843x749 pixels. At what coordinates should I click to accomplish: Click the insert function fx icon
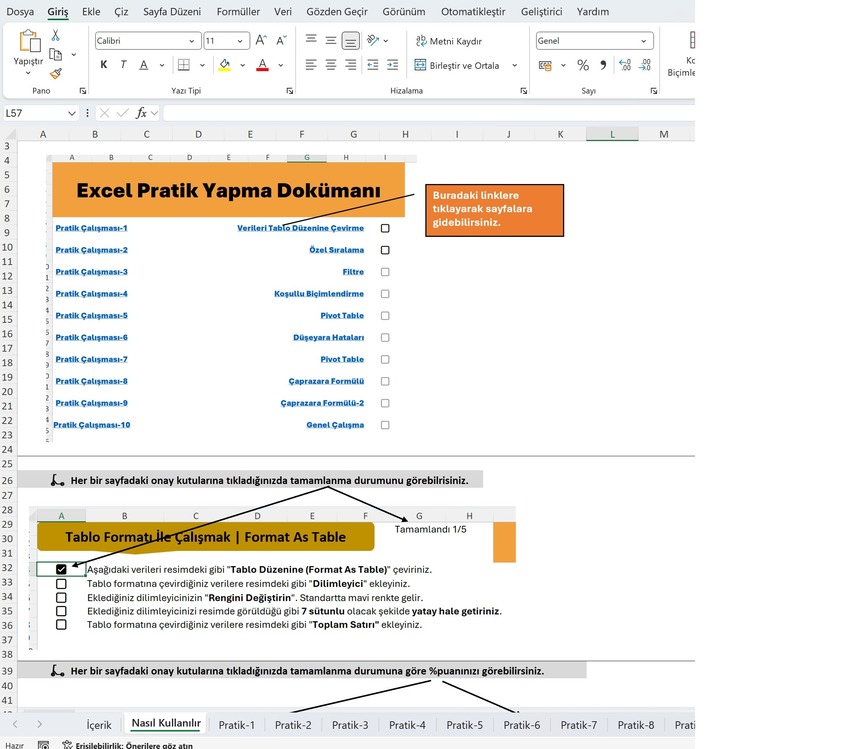141,113
